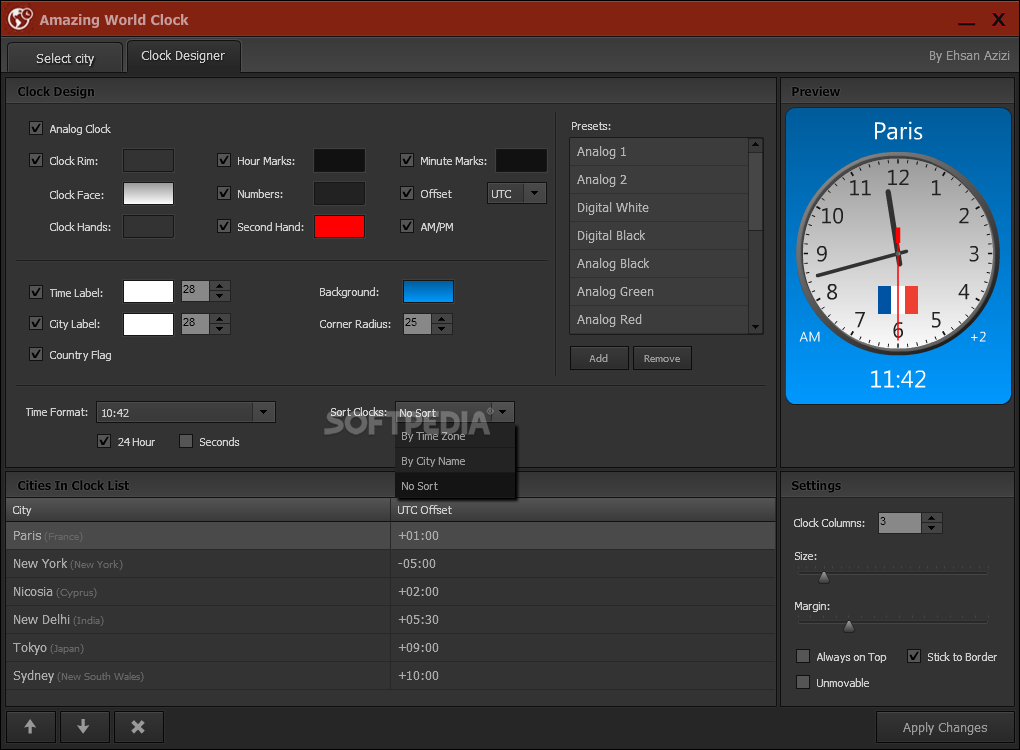The image size is (1020, 750).
Task: Disable the Time Label checkbox
Action: coord(36,292)
